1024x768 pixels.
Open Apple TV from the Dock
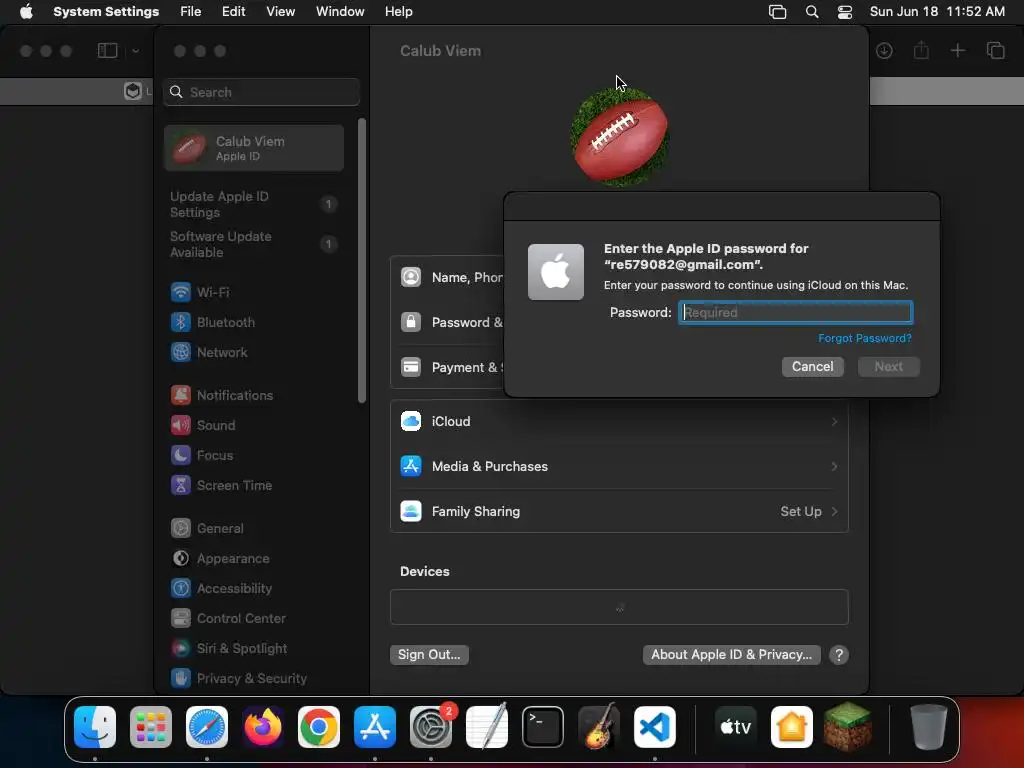pos(735,727)
